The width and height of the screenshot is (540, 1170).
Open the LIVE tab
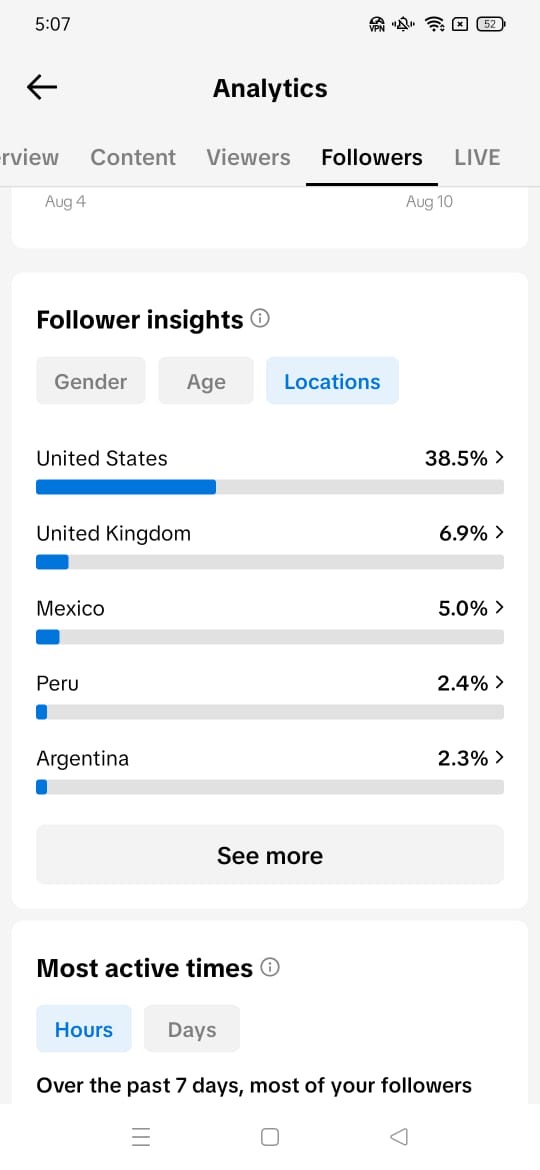point(477,157)
